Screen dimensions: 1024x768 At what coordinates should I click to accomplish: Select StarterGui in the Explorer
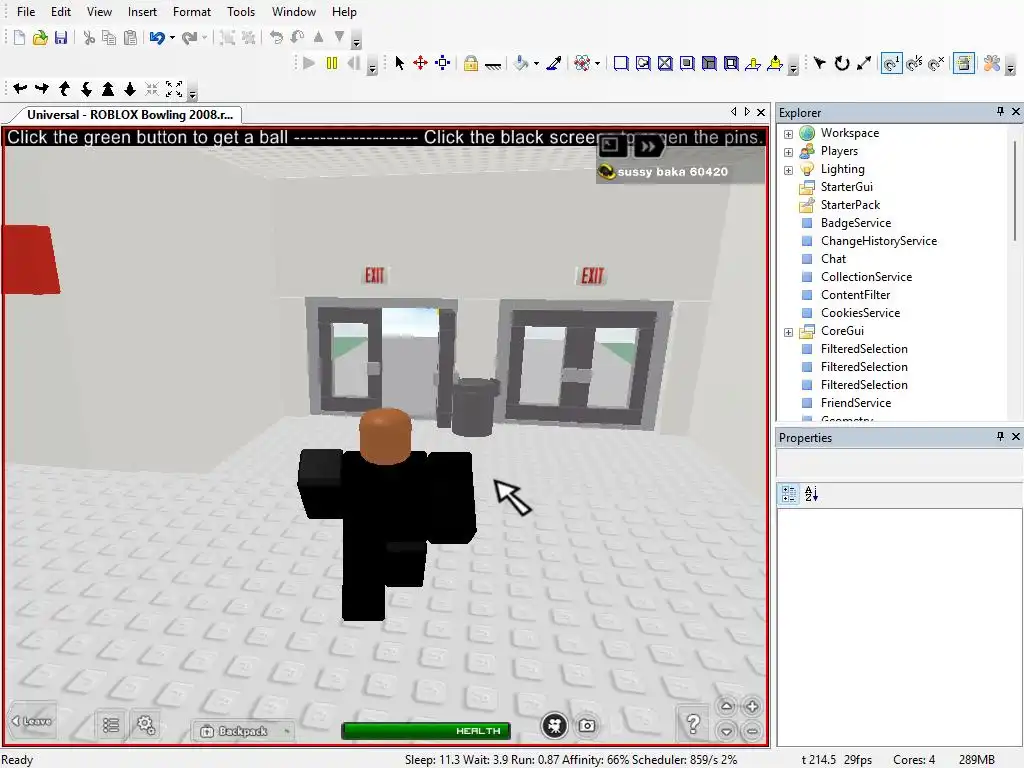click(x=846, y=187)
